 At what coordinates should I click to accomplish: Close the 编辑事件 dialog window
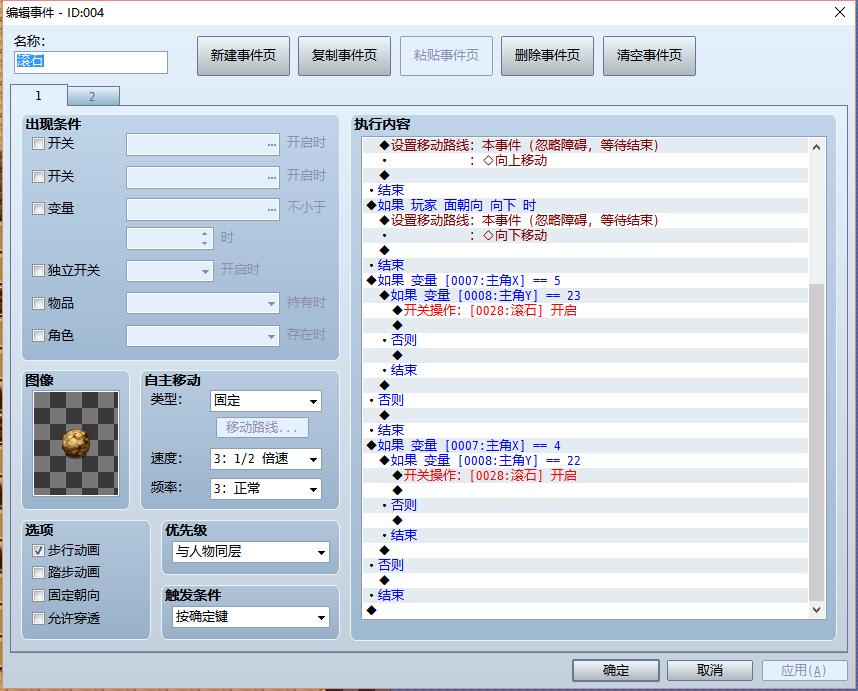(x=840, y=12)
